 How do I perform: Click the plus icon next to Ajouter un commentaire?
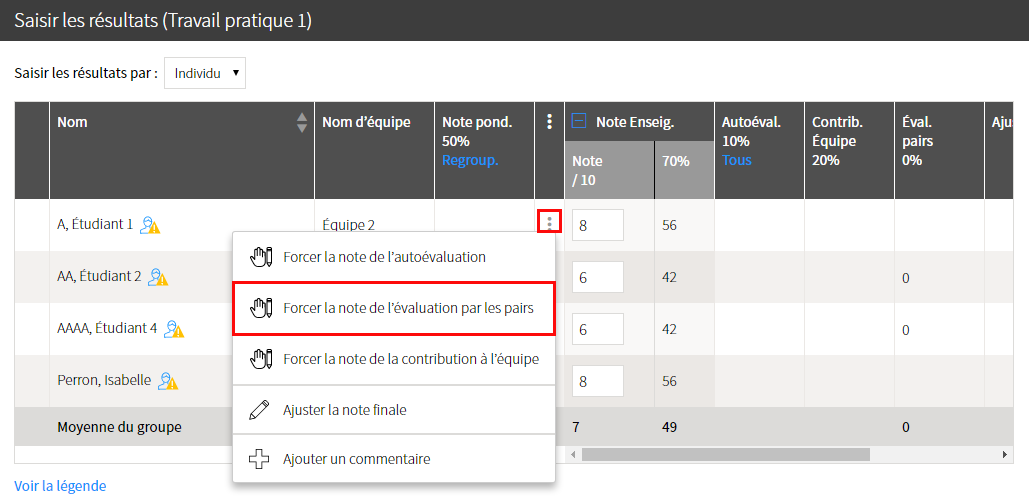[260, 459]
